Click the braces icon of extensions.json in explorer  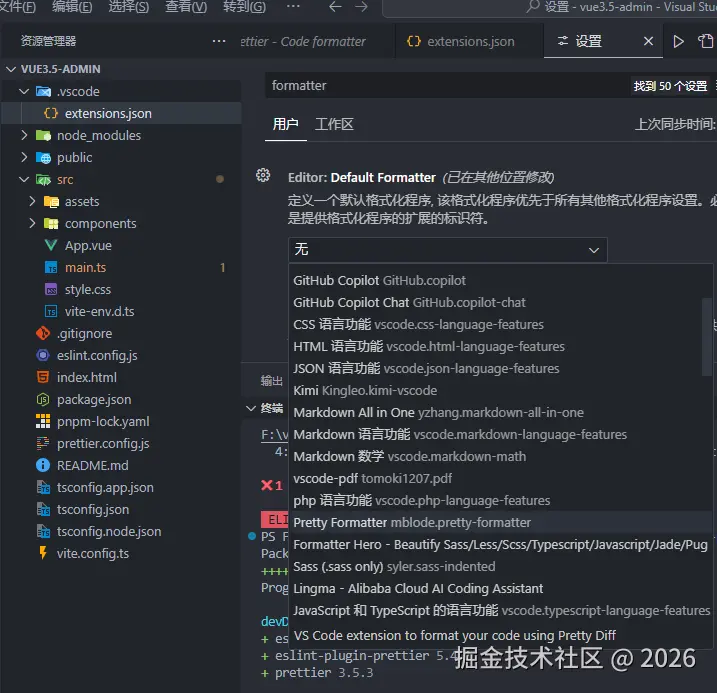pyautogui.click(x=51, y=113)
